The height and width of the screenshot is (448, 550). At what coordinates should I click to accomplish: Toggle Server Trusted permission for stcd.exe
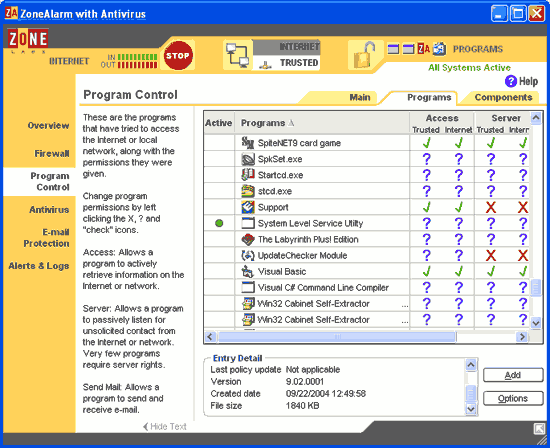click(x=491, y=191)
